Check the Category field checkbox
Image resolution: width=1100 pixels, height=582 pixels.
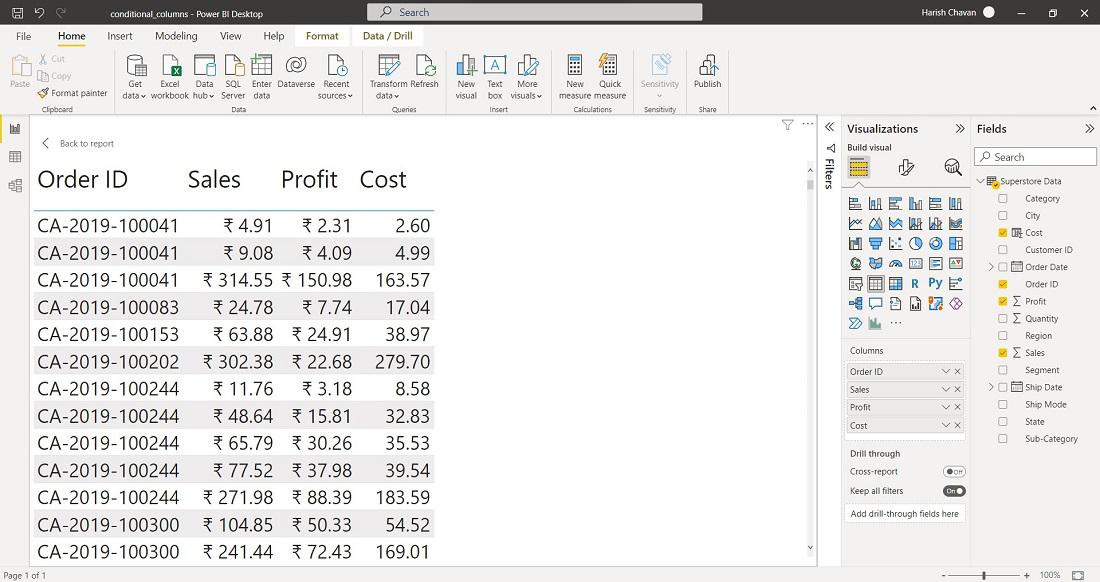tap(1003, 199)
